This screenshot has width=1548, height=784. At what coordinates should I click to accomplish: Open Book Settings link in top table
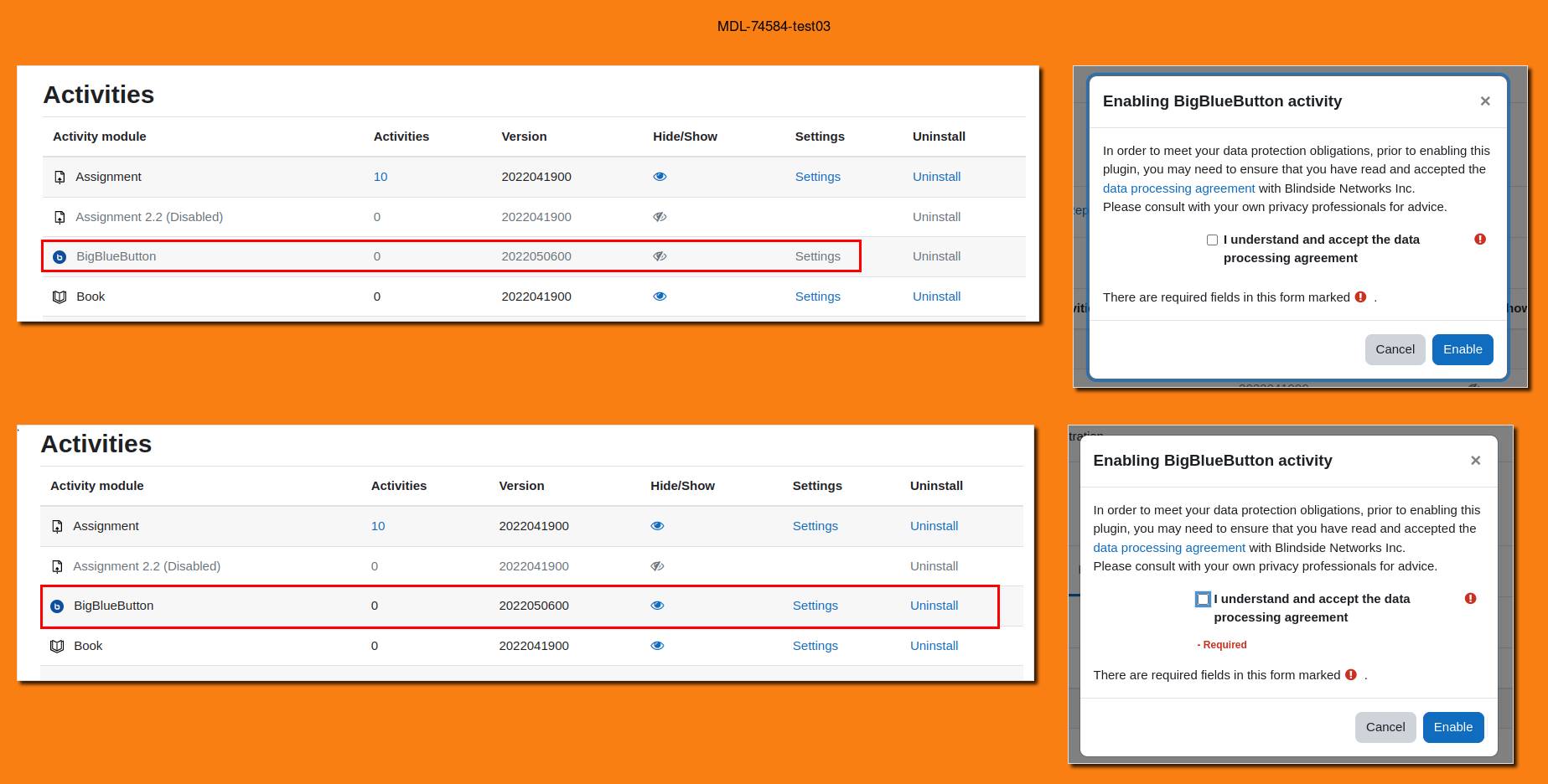(817, 297)
